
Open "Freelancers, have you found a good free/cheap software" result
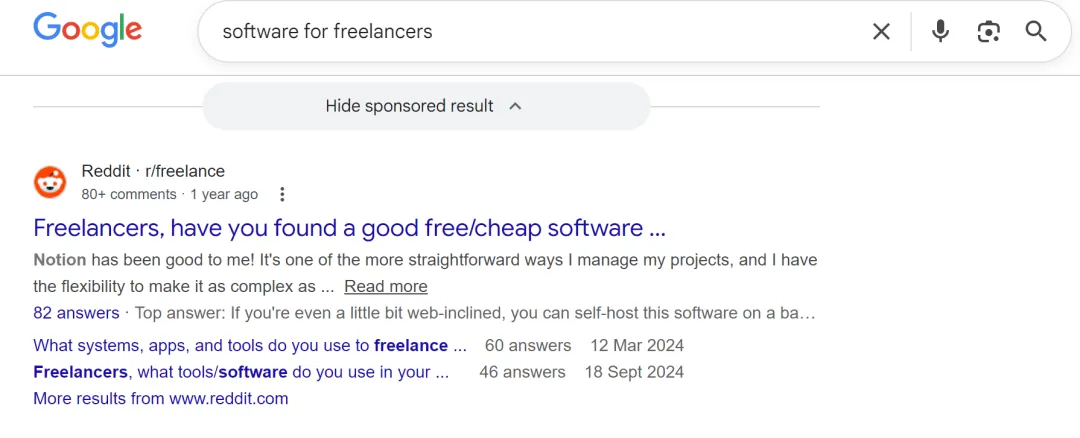[x=349, y=228]
